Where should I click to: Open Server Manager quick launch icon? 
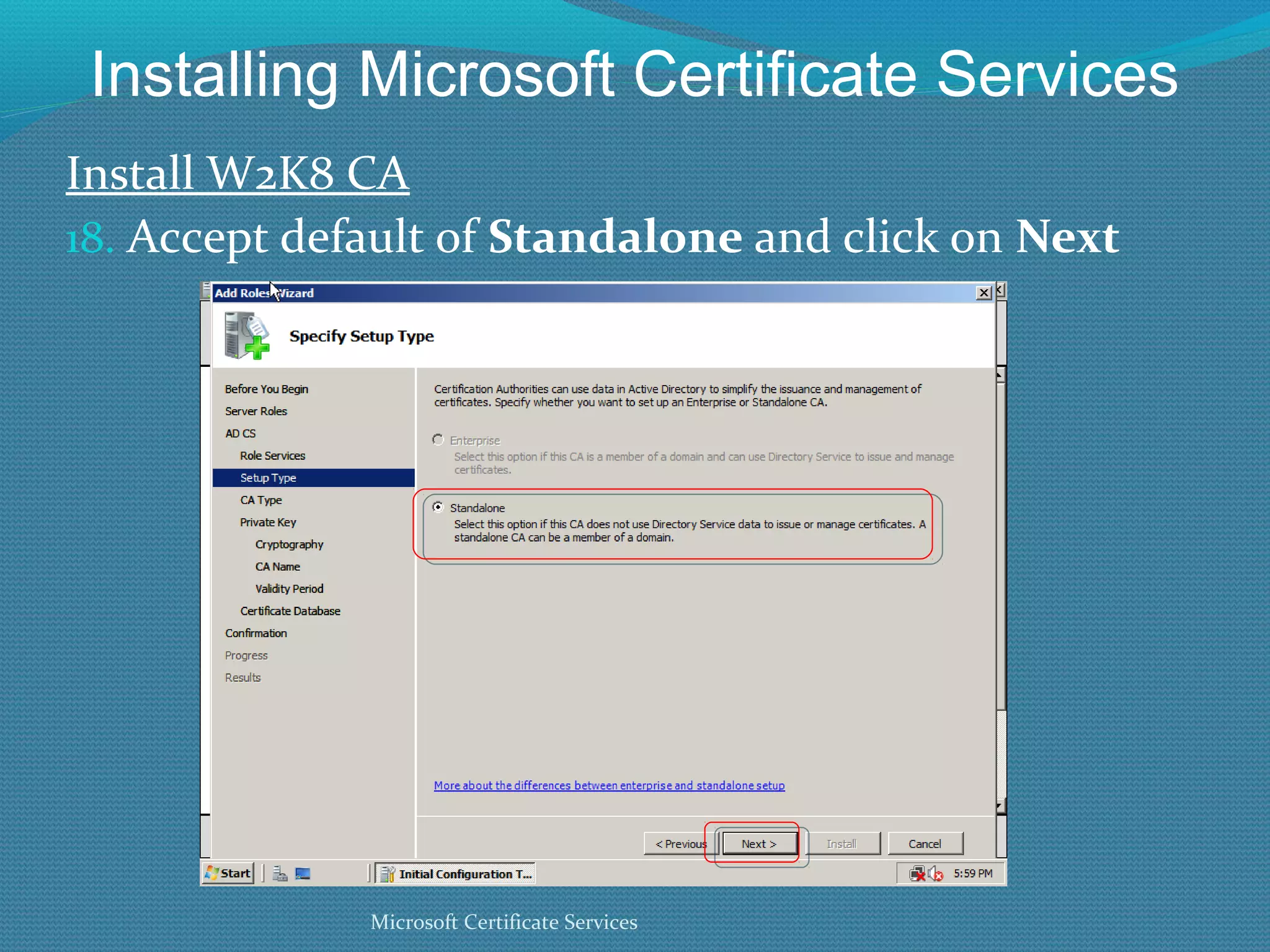tap(280, 873)
